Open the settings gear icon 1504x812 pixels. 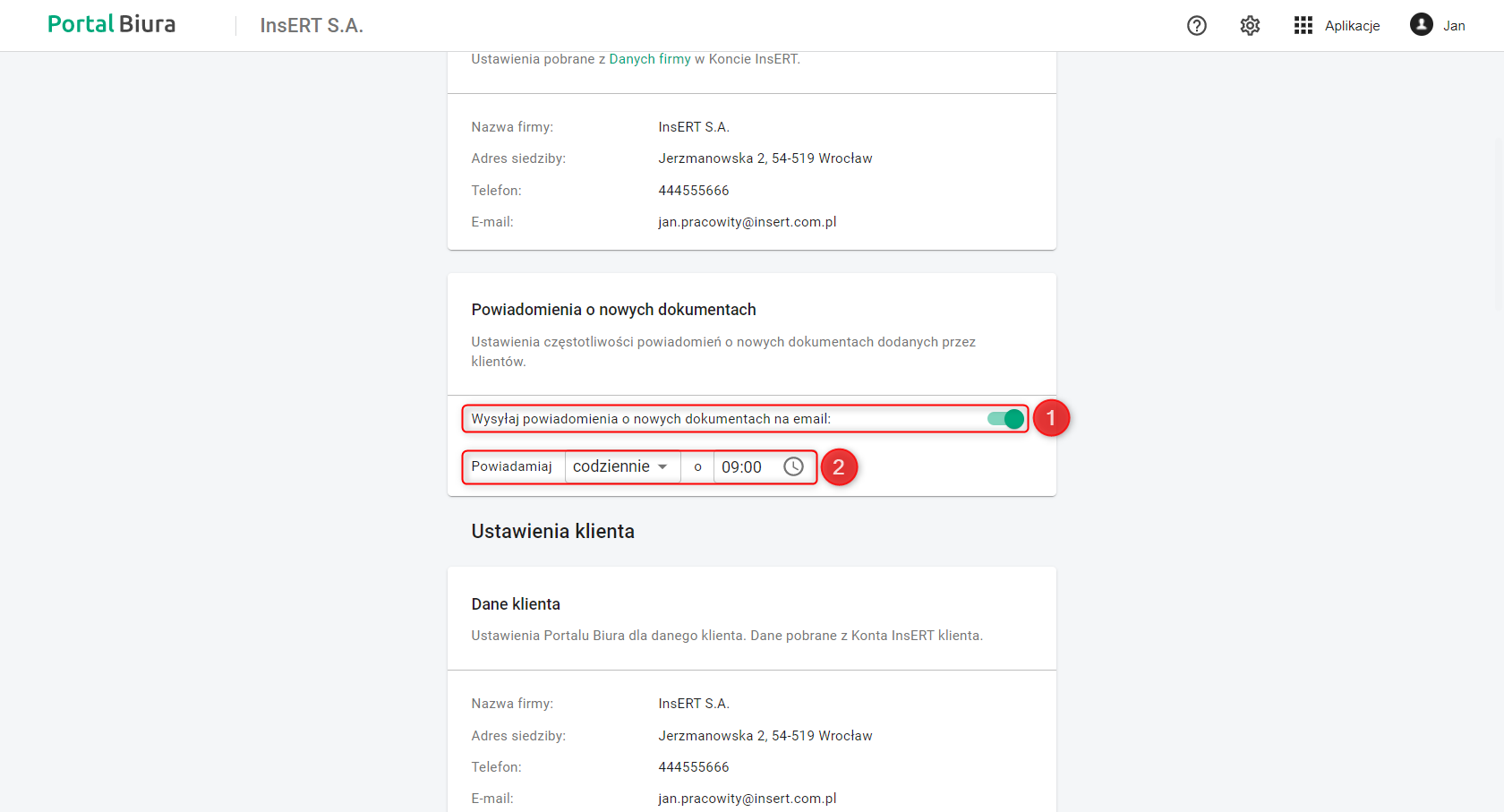(1250, 26)
